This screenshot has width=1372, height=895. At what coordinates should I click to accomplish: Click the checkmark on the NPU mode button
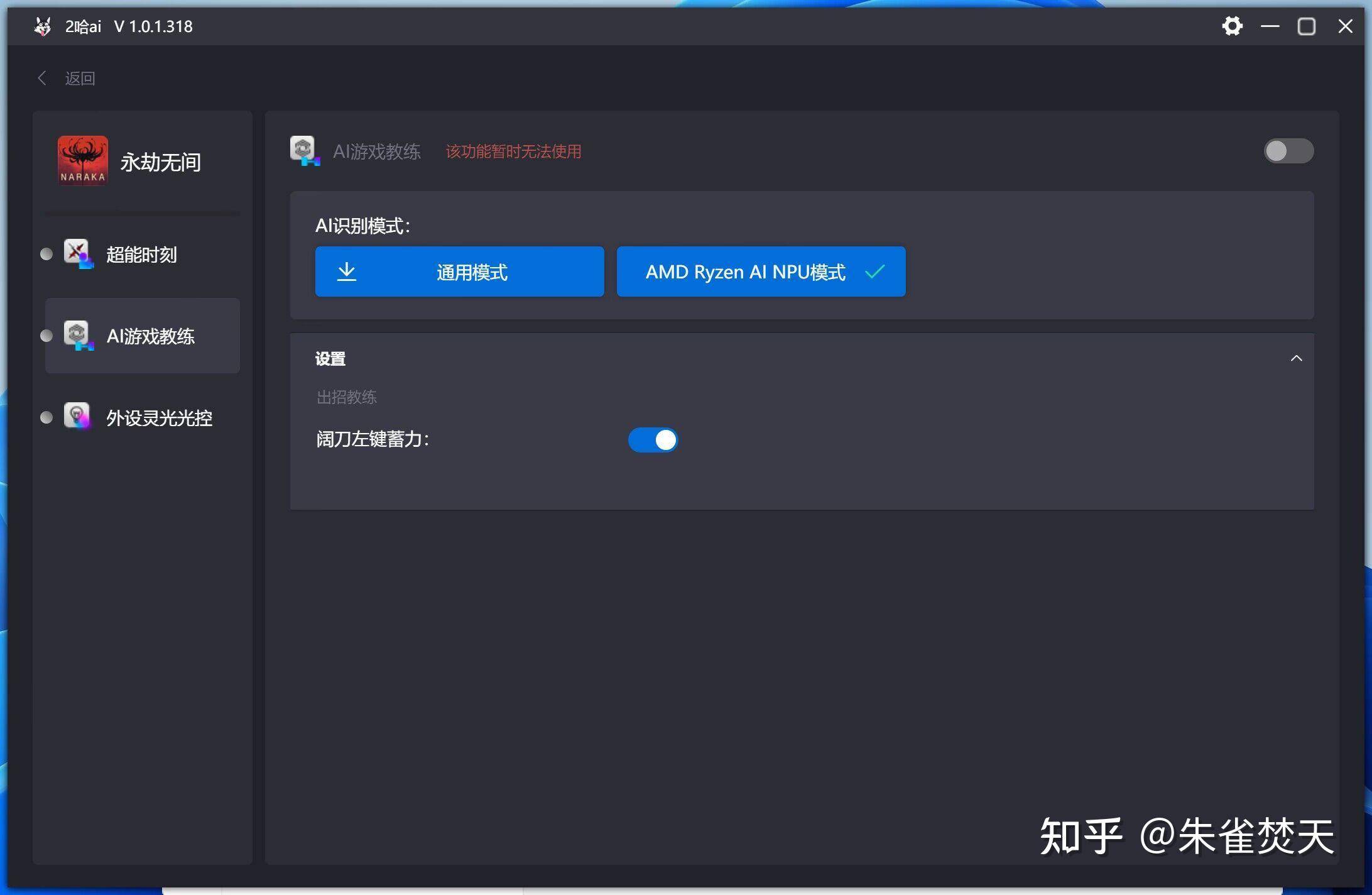[874, 272]
